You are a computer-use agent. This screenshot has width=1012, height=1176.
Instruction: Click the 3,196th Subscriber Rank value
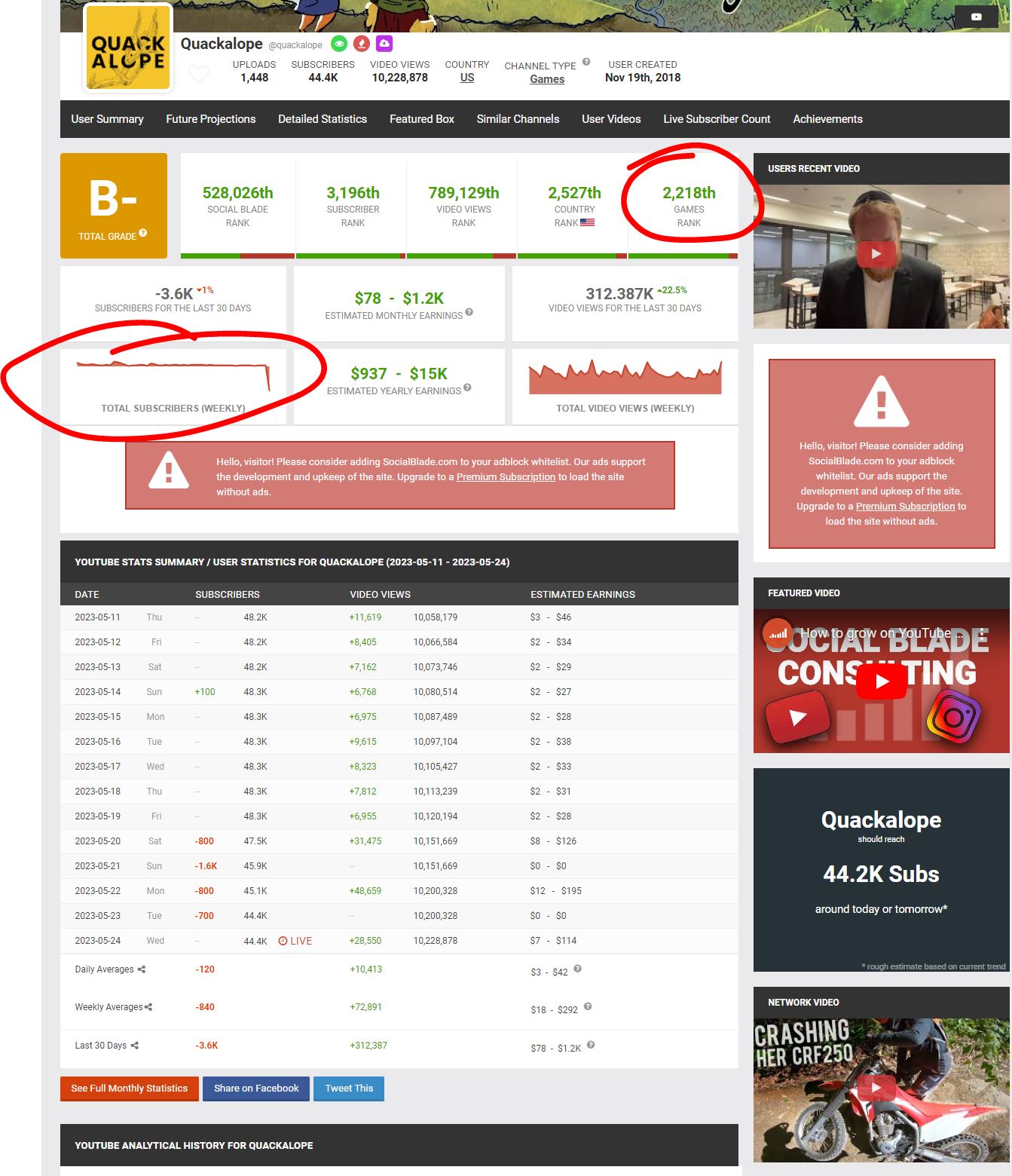[353, 193]
